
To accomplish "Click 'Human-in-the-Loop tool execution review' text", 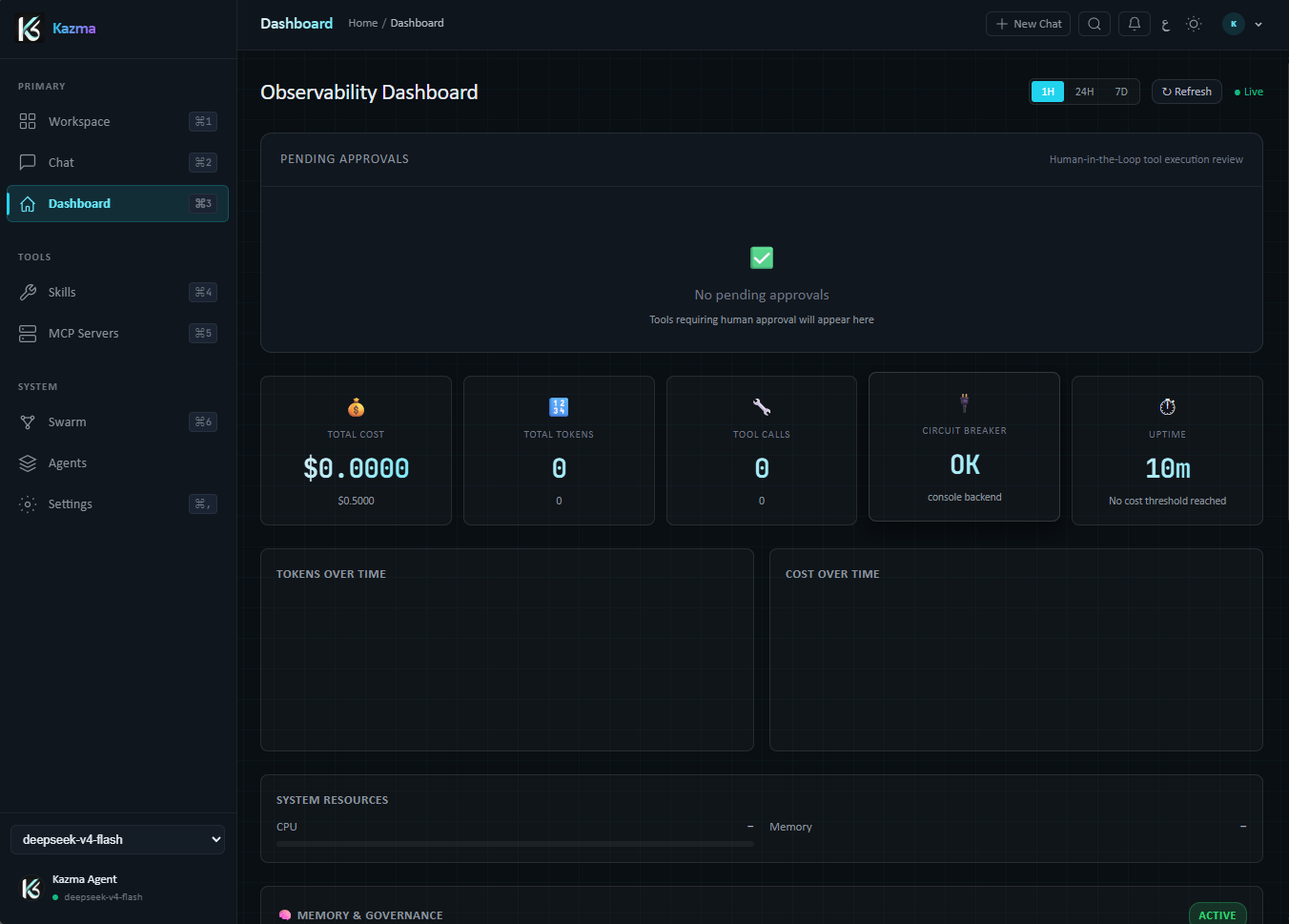I will (x=1146, y=159).
